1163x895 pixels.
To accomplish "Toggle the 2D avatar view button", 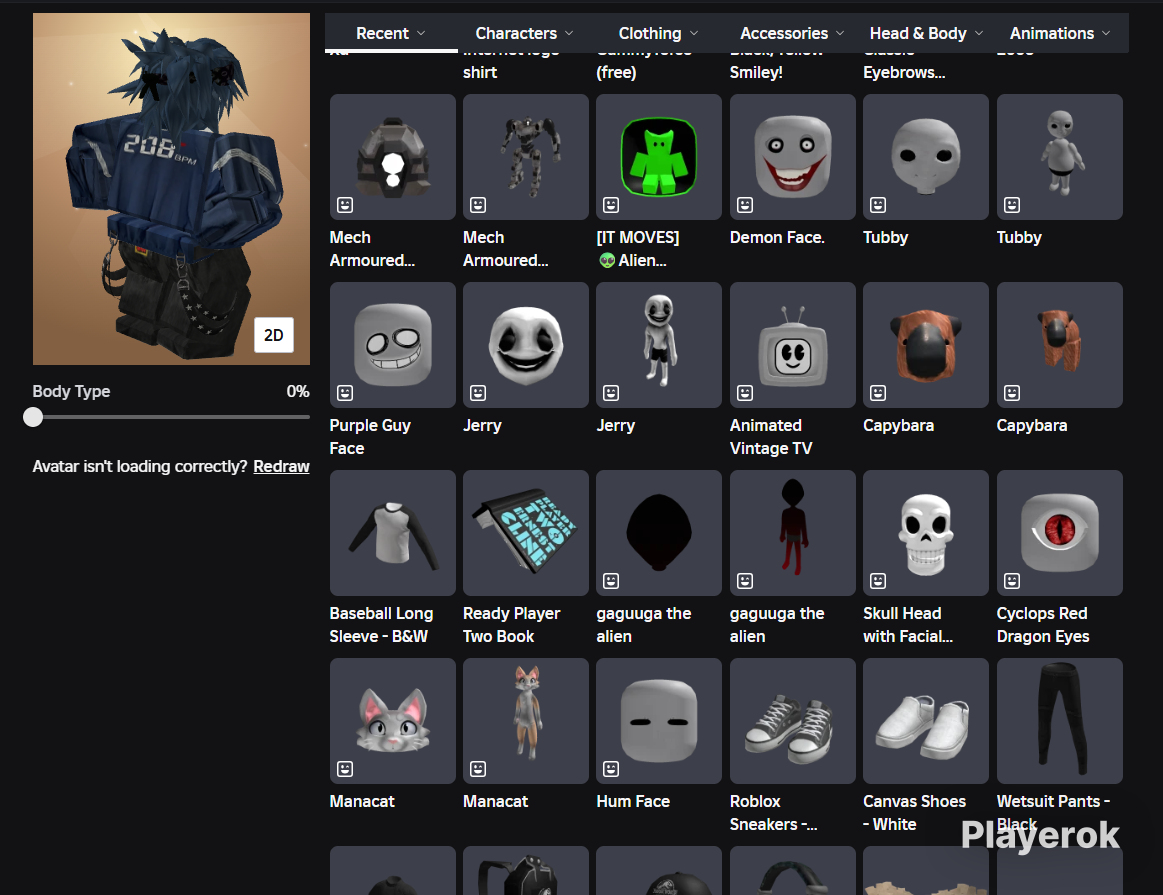I will pyautogui.click(x=274, y=335).
